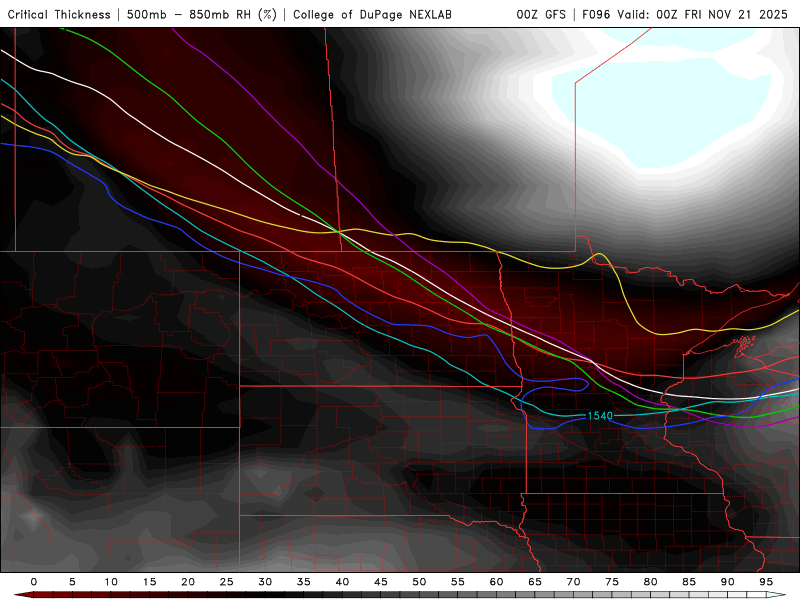The image size is (800, 600).
Task: Click the "30" value on the color scale
Action: pyautogui.click(x=265, y=582)
